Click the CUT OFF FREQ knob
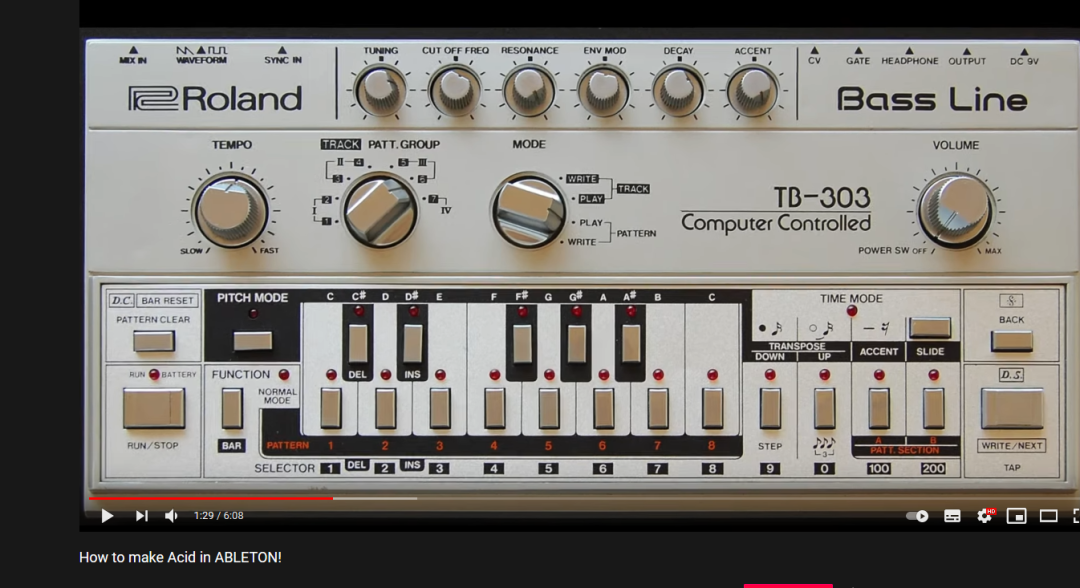The width and height of the screenshot is (1080, 588). point(455,92)
